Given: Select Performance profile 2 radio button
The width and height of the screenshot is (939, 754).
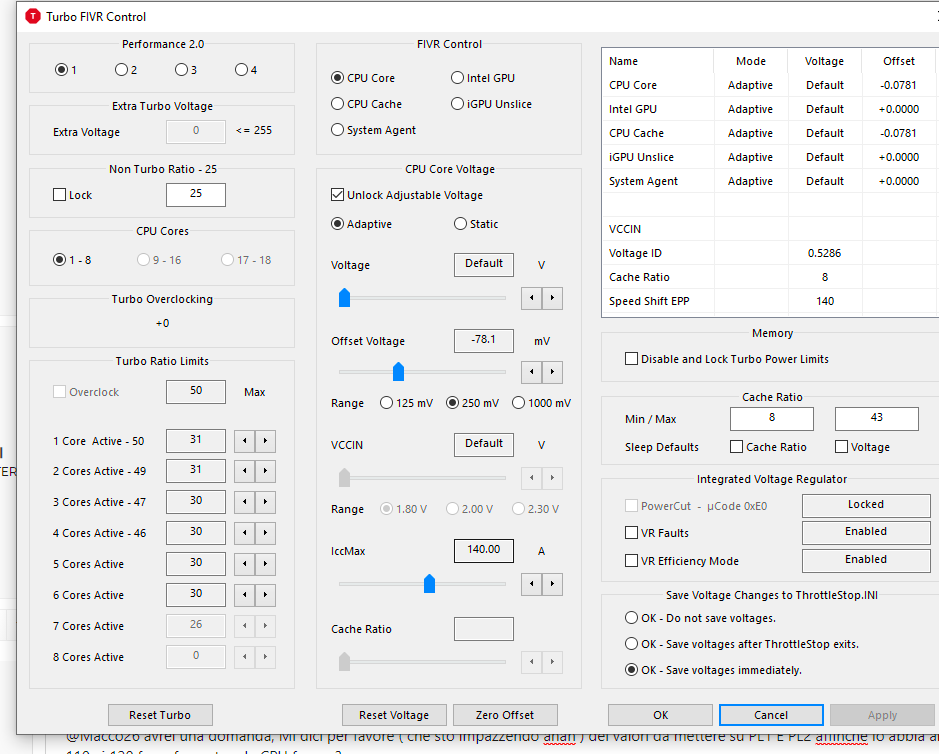Looking at the screenshot, I should pos(121,69).
